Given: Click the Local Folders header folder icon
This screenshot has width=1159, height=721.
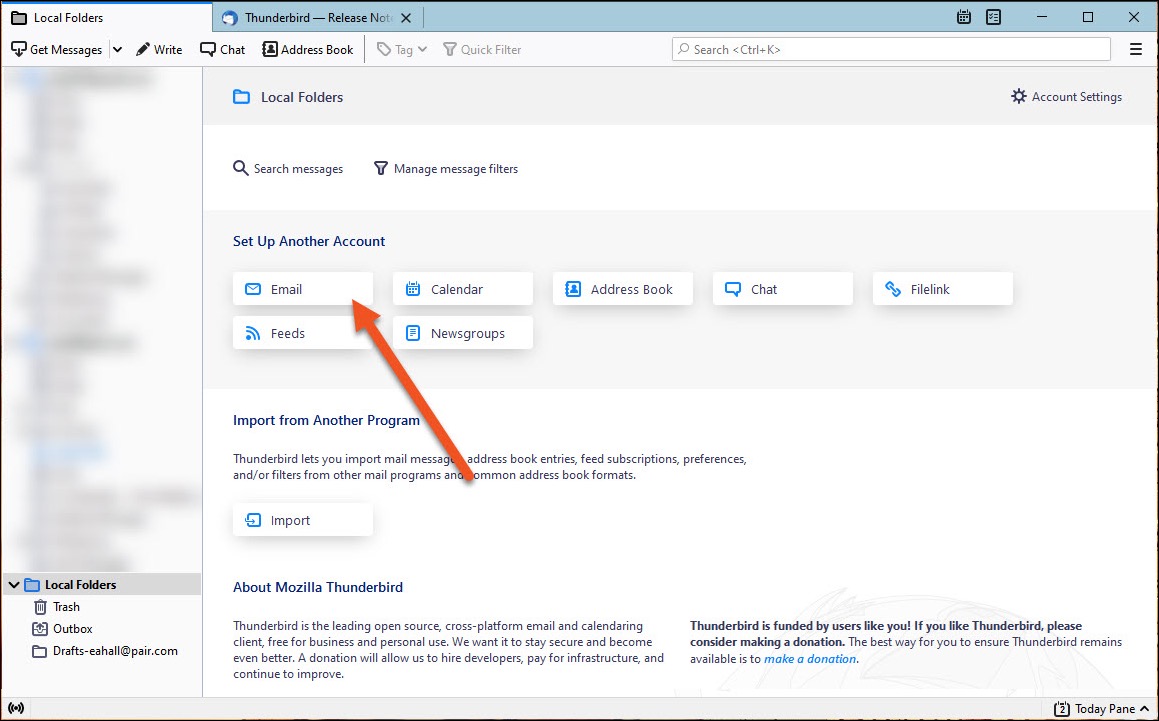Looking at the screenshot, I should click(242, 97).
